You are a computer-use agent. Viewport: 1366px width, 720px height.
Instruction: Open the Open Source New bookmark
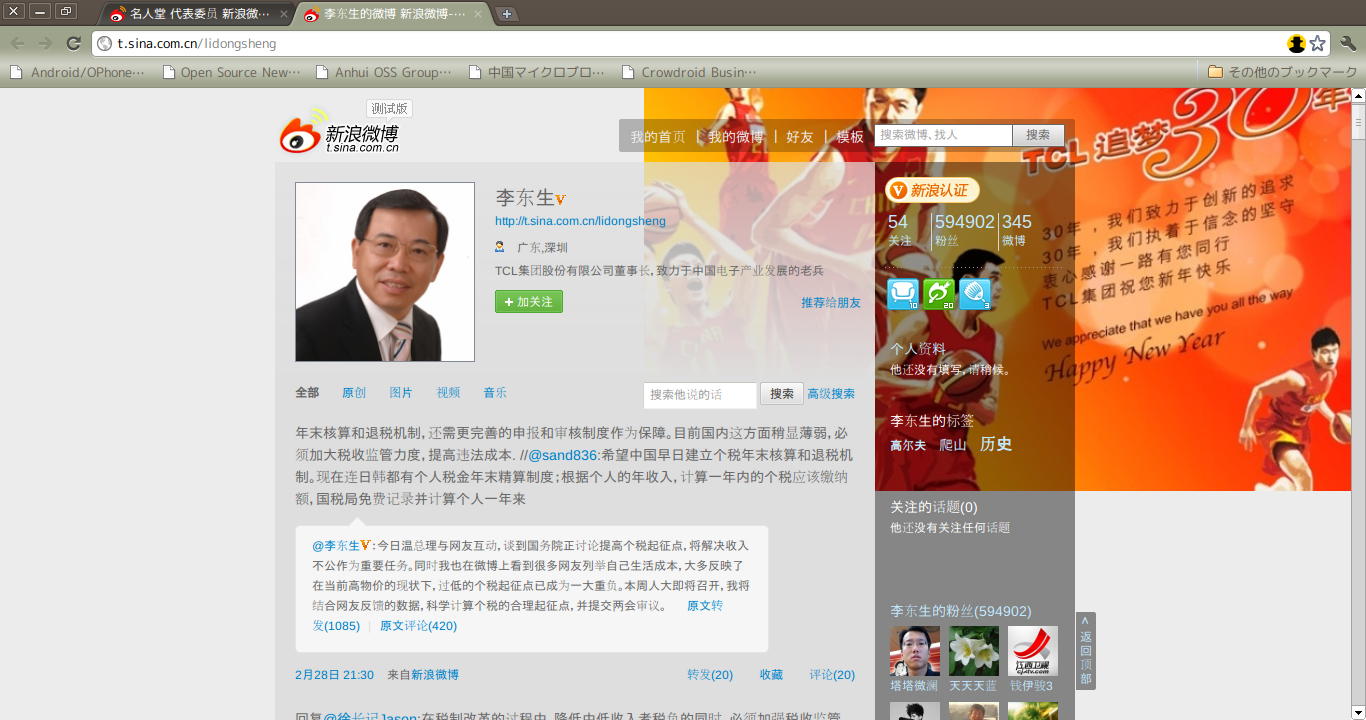pyautogui.click(x=231, y=72)
